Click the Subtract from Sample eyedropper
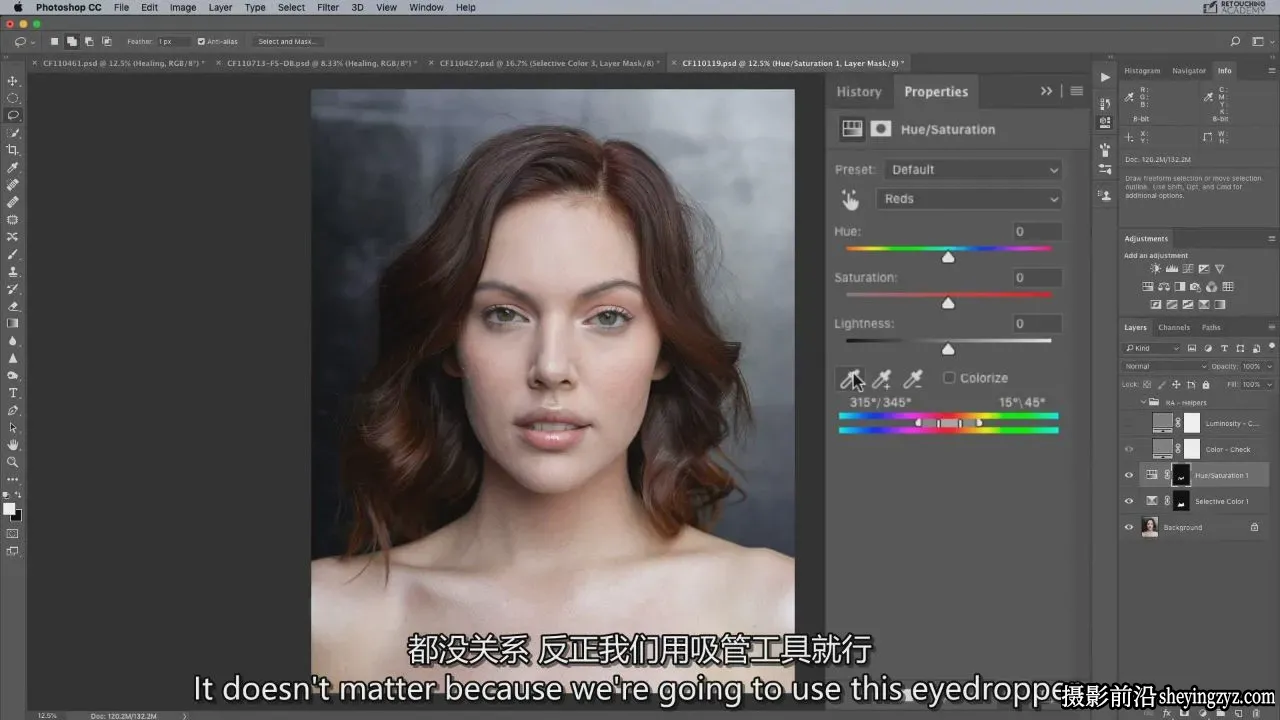Image resolution: width=1280 pixels, height=720 pixels. pyautogui.click(x=912, y=379)
